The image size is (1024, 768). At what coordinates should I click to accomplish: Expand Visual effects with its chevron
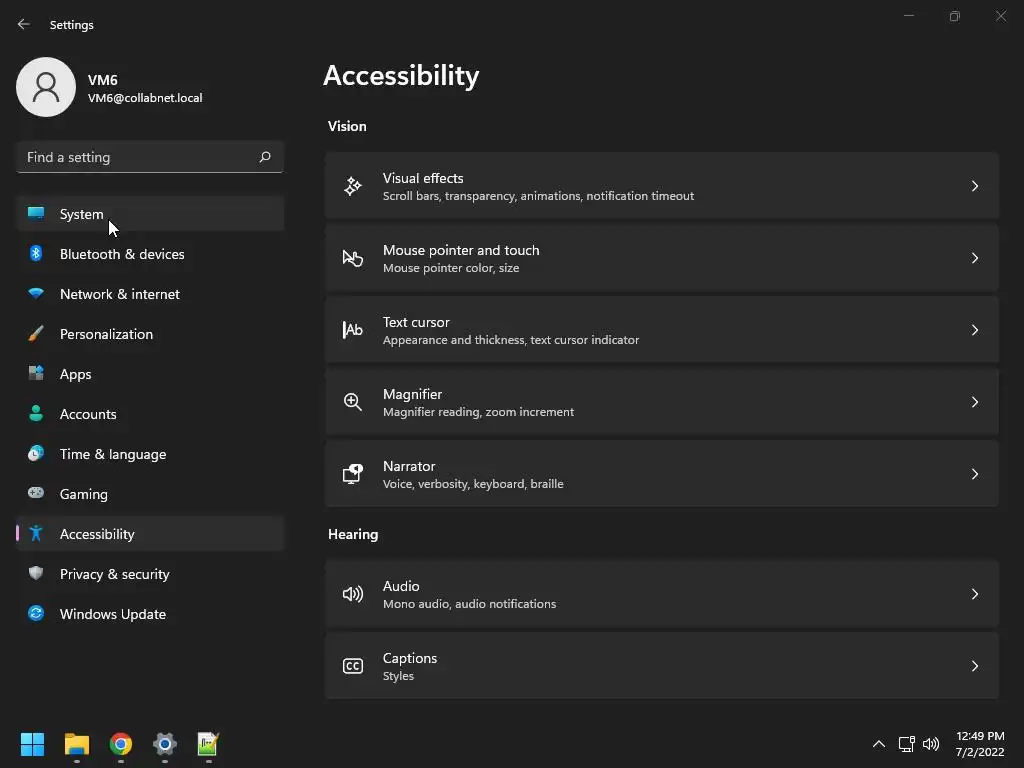(975, 186)
